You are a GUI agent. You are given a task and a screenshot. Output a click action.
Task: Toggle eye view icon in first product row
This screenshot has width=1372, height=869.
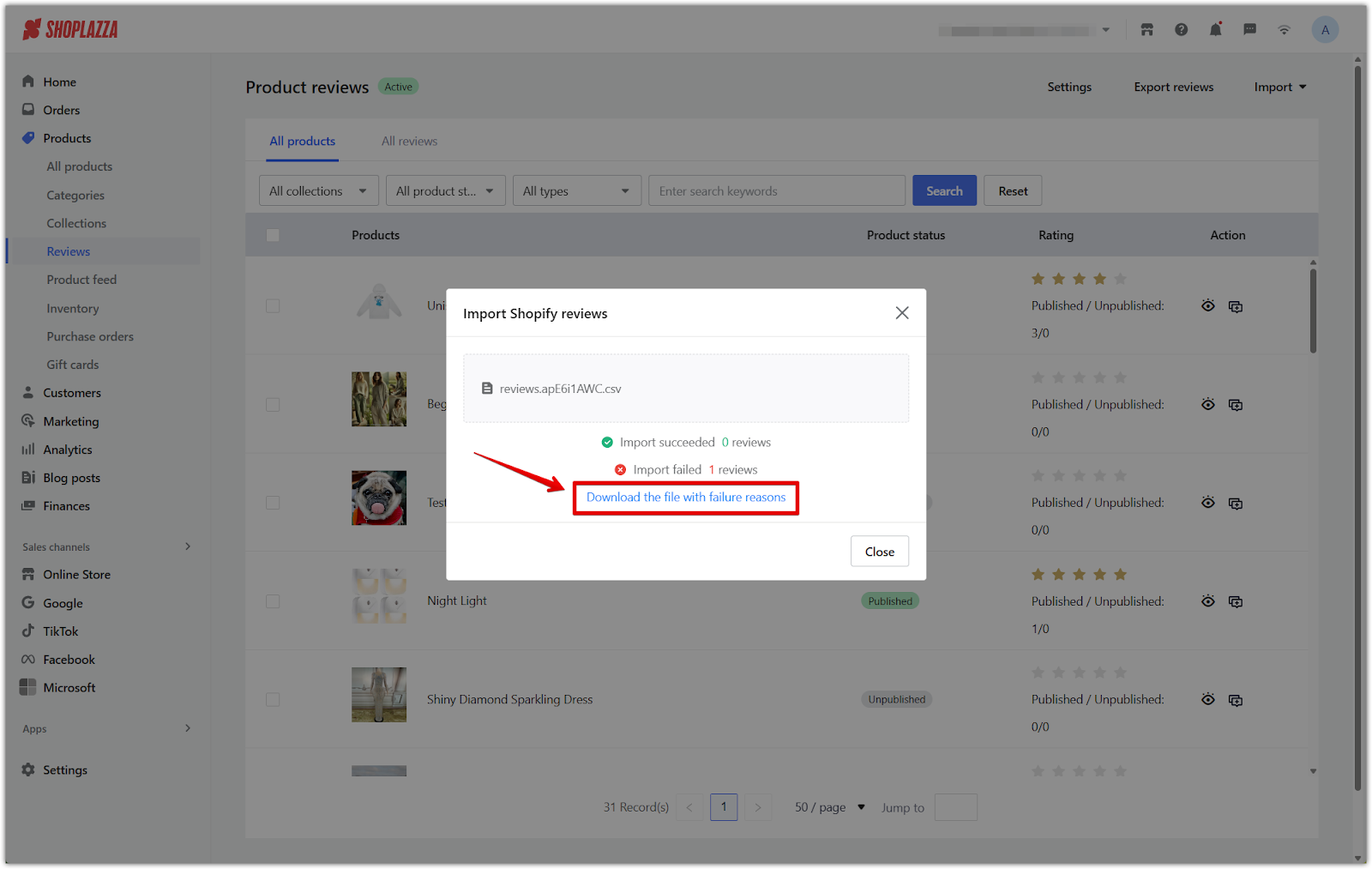[x=1208, y=306]
